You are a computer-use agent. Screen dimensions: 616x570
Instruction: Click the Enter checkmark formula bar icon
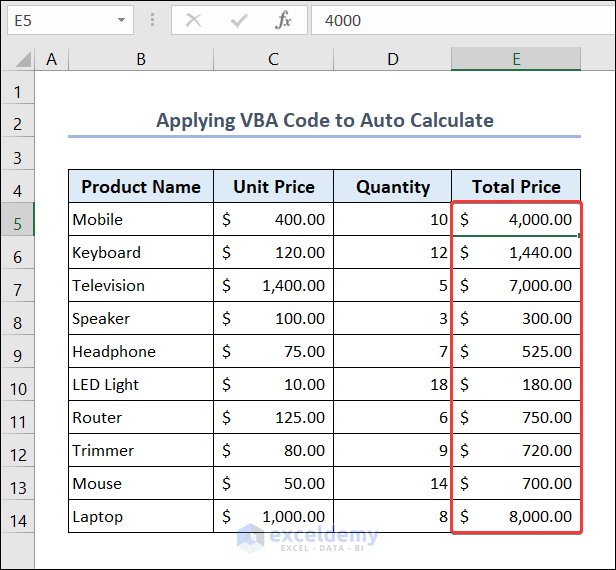pyautogui.click(x=239, y=20)
